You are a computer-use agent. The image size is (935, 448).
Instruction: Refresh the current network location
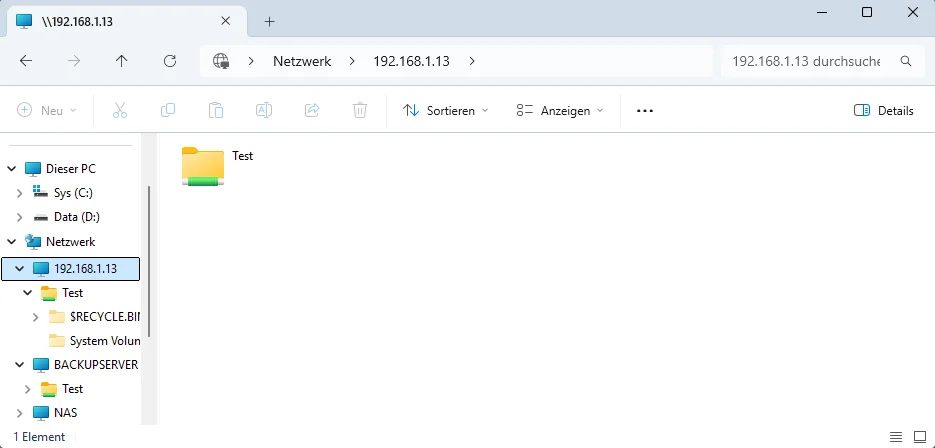170,61
